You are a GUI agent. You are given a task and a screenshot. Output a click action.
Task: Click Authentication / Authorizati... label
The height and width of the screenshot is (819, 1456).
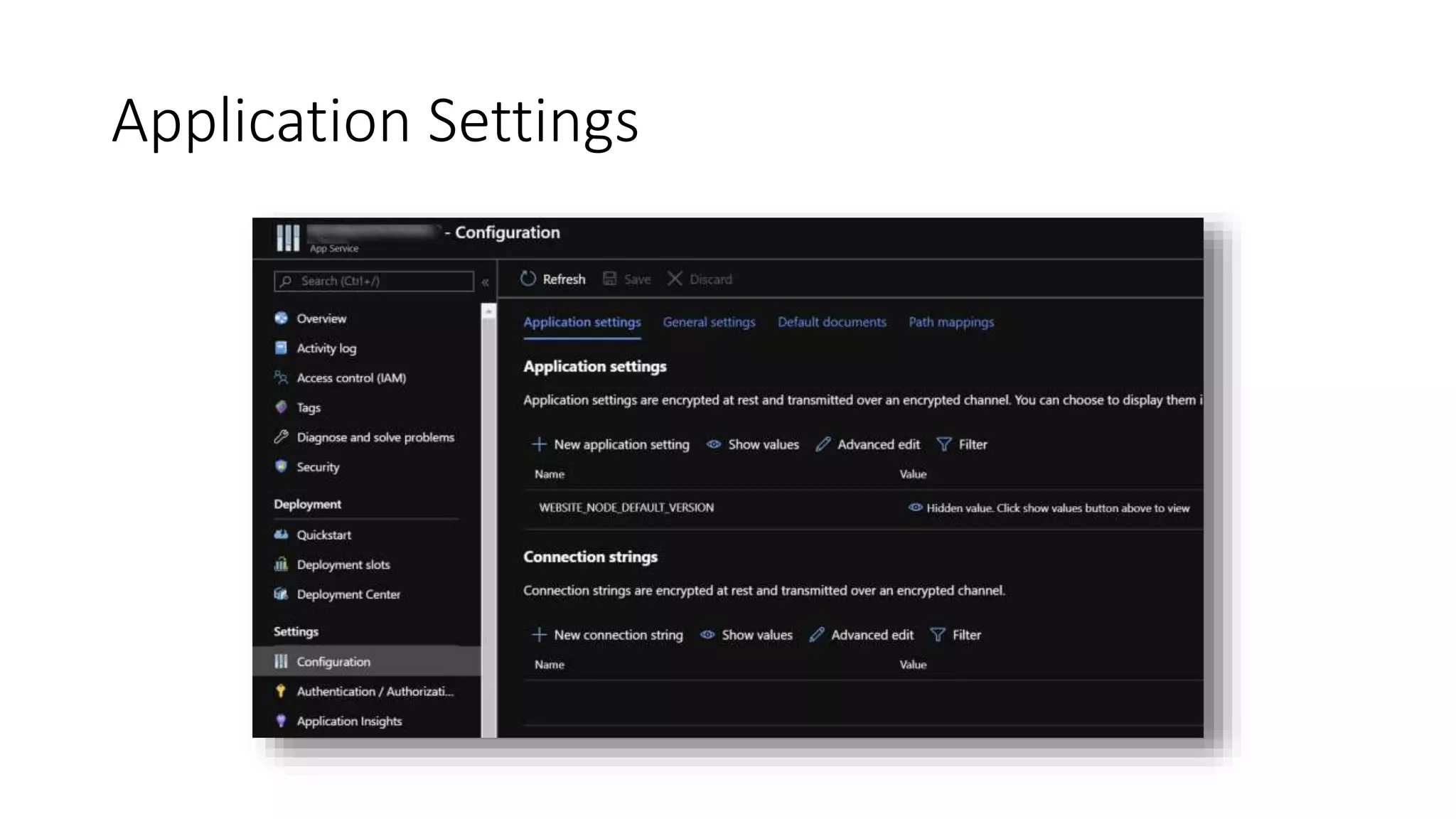[375, 691]
